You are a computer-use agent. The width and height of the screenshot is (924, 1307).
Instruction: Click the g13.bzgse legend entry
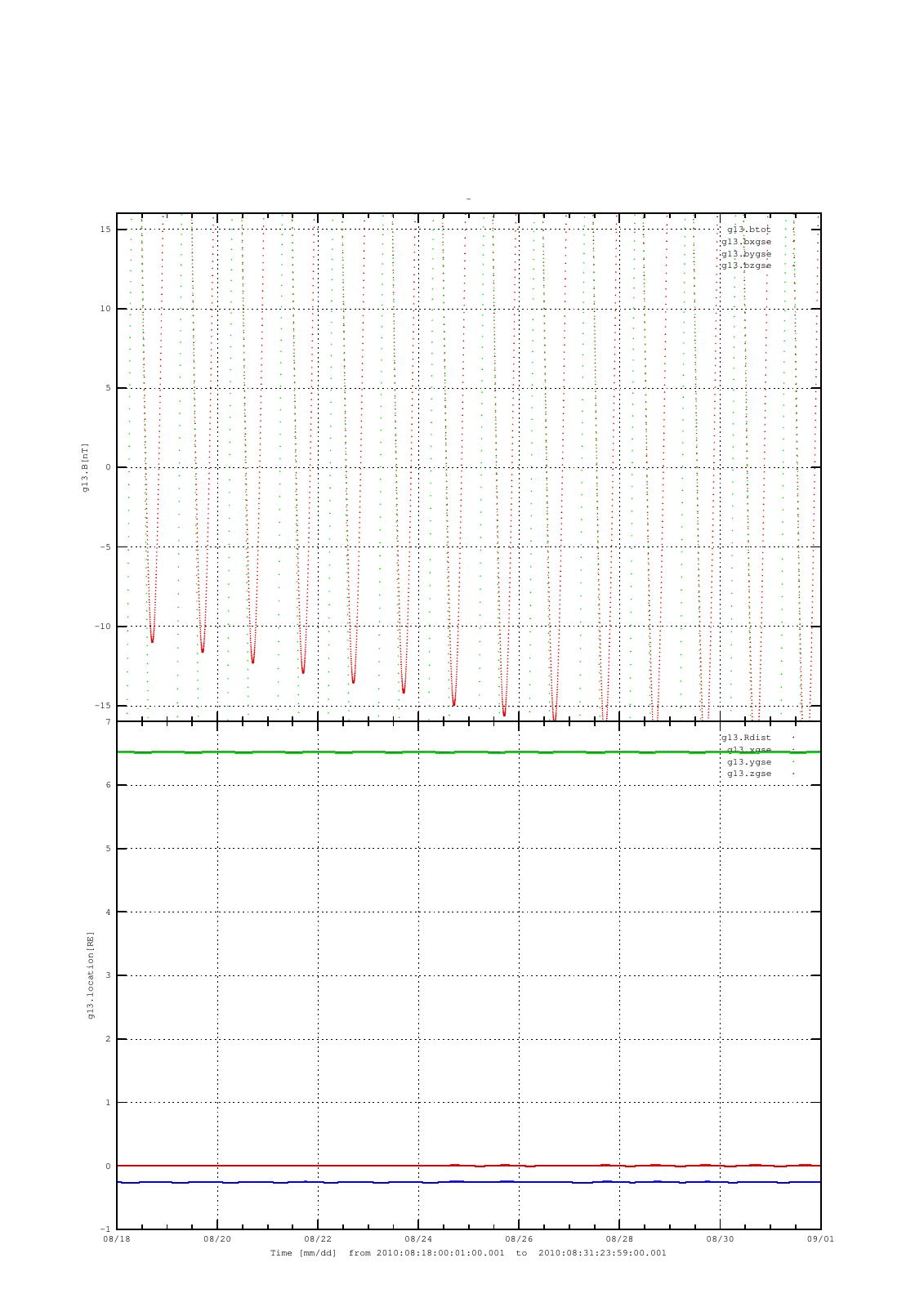(746, 265)
